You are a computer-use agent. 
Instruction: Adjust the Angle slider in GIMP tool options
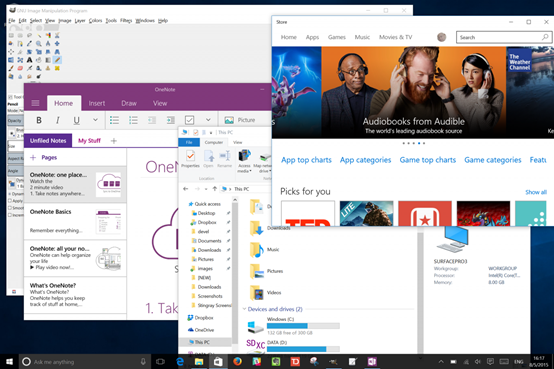[15, 171]
